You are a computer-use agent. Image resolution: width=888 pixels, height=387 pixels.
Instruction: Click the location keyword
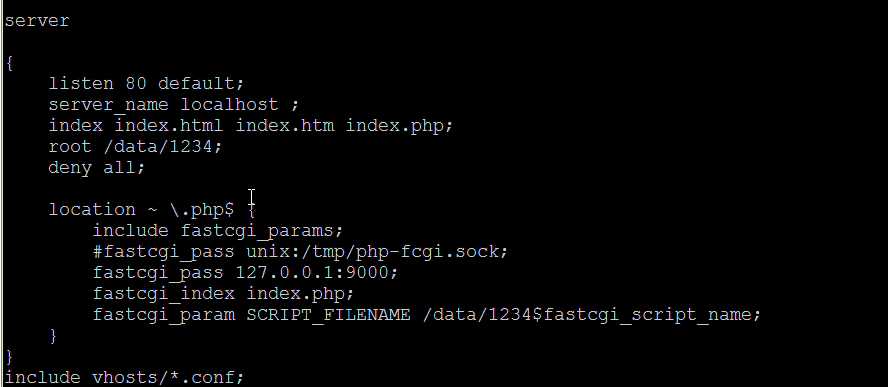pyautogui.click(x=92, y=210)
